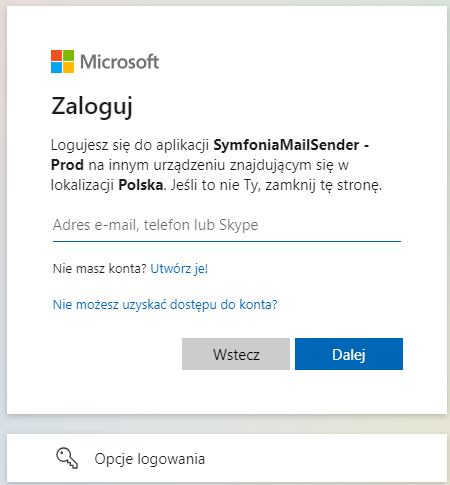450x485 pixels.
Task: Focus the Adres e-mail, telefon lub Skype field
Action: coord(227,225)
